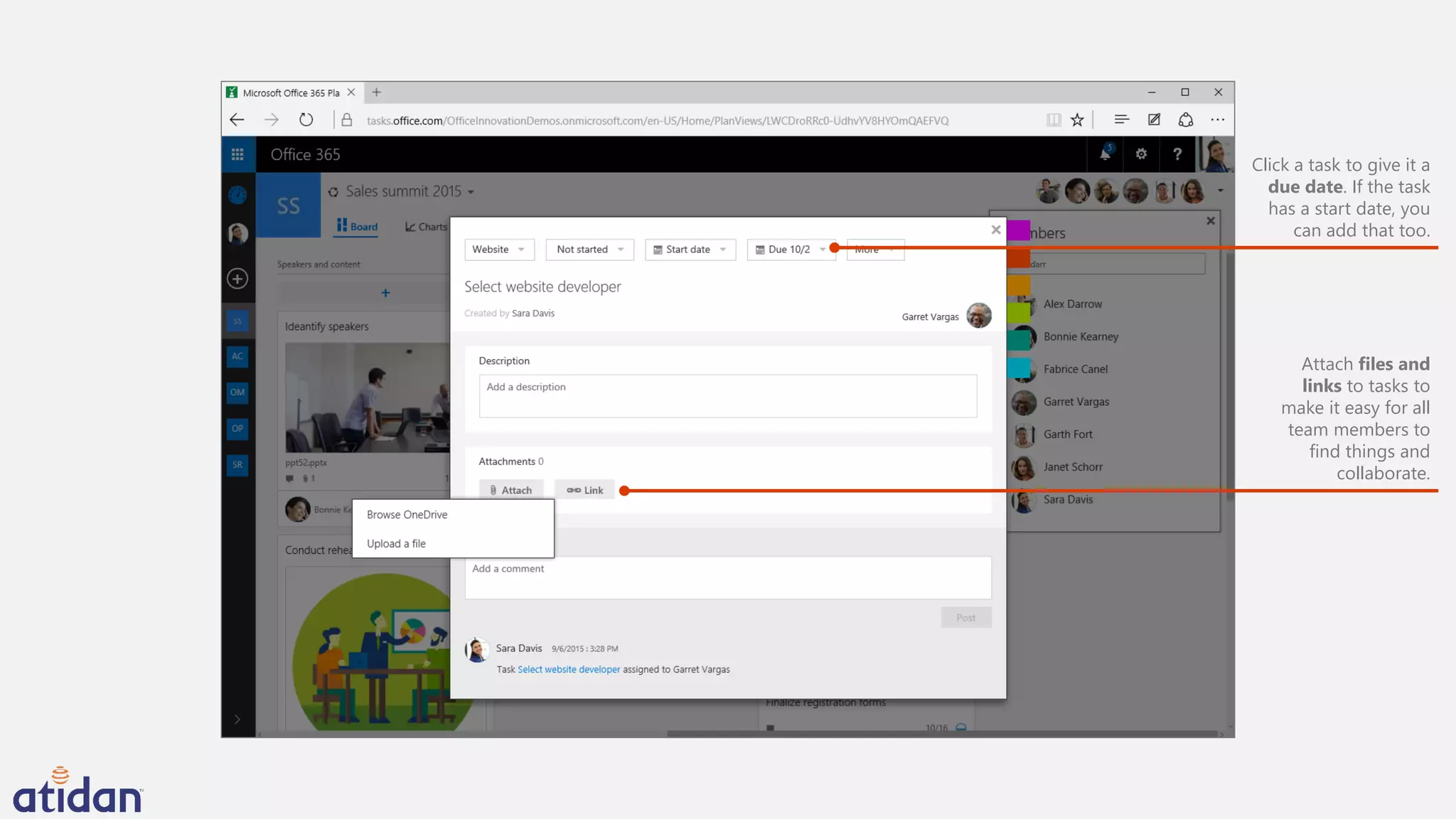Expand the left sidebar chevron
The image size is (1456, 819).
[x=237, y=719]
